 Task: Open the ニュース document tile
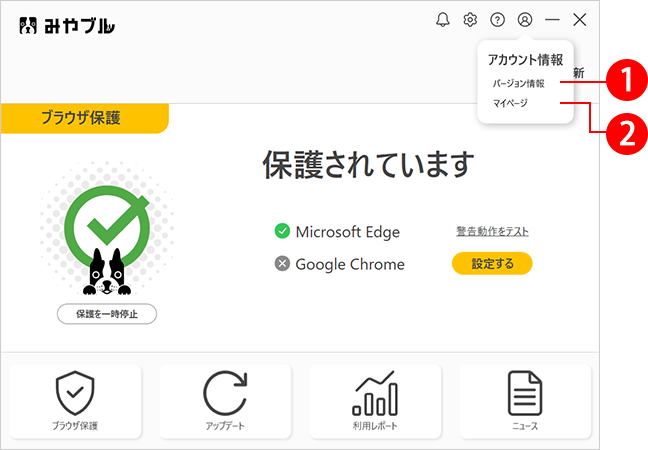coord(525,401)
